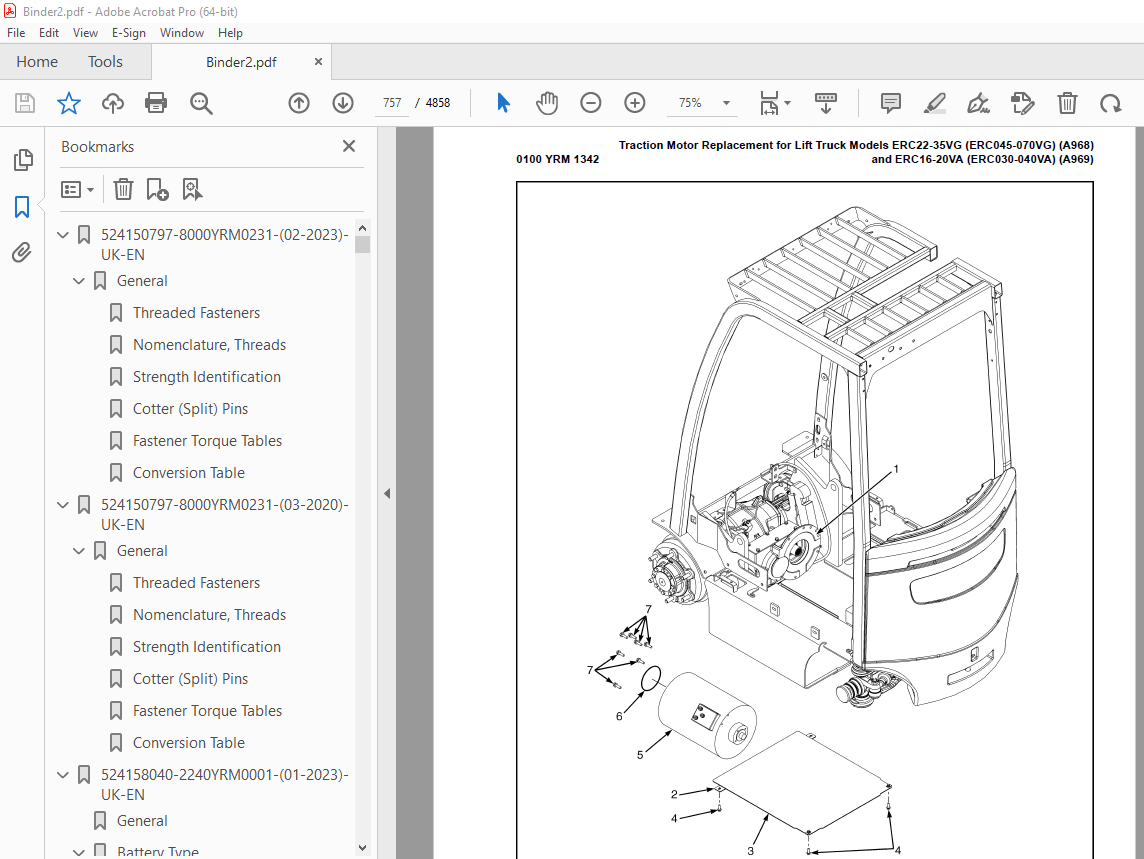Image resolution: width=1144 pixels, height=859 pixels.
Task: Close the Binder2.pdf tab
Action: click(318, 62)
